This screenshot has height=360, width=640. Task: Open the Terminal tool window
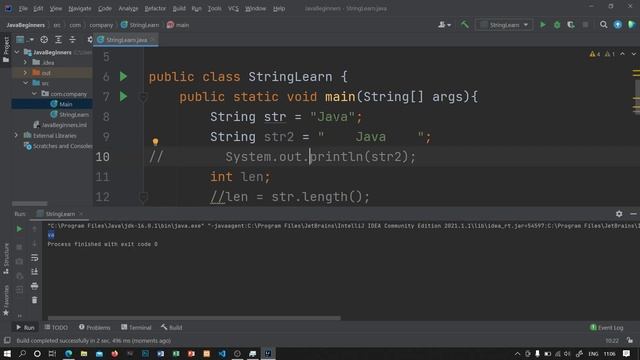[136, 327]
